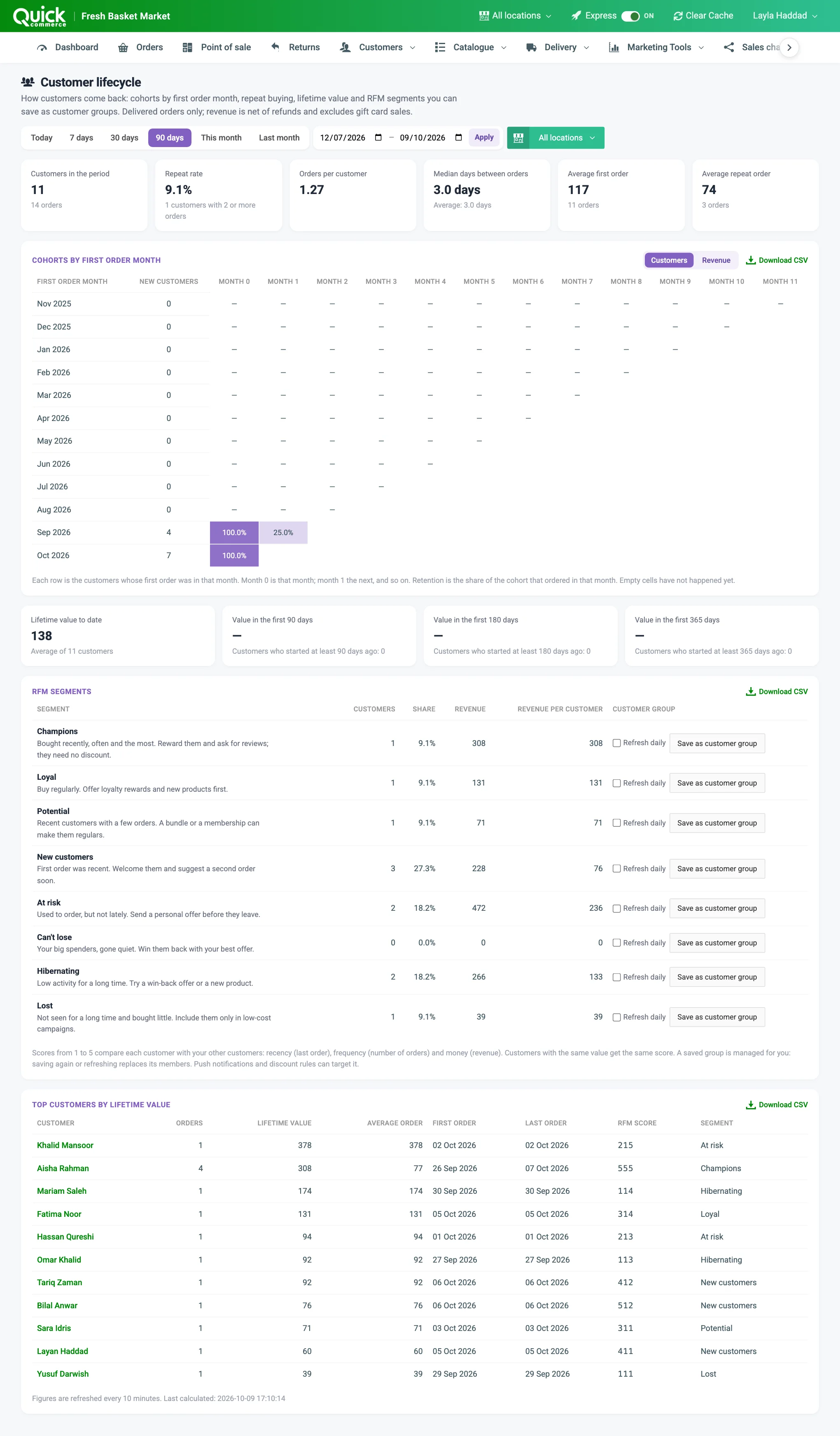Select the 7 days period tab

pyautogui.click(x=82, y=138)
